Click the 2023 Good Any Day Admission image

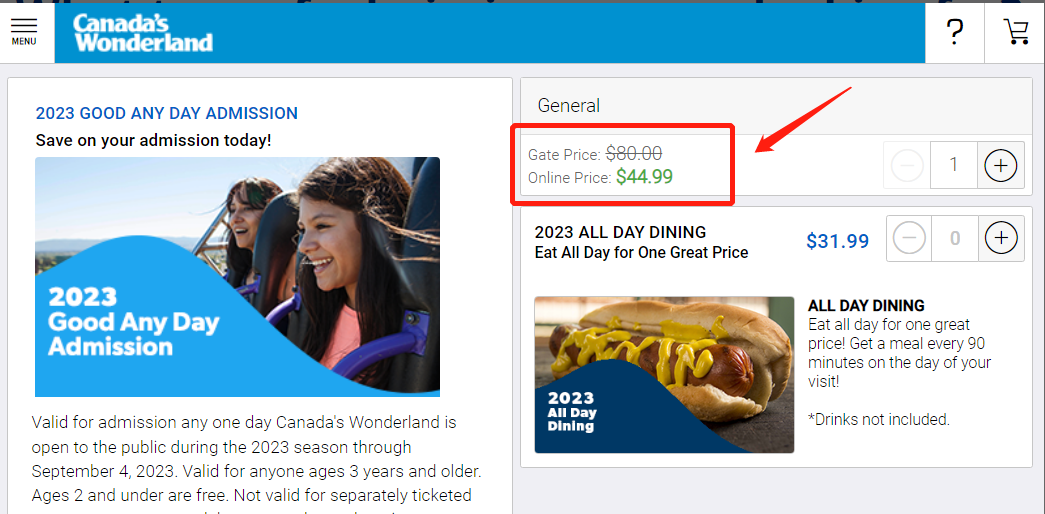pyautogui.click(x=237, y=277)
